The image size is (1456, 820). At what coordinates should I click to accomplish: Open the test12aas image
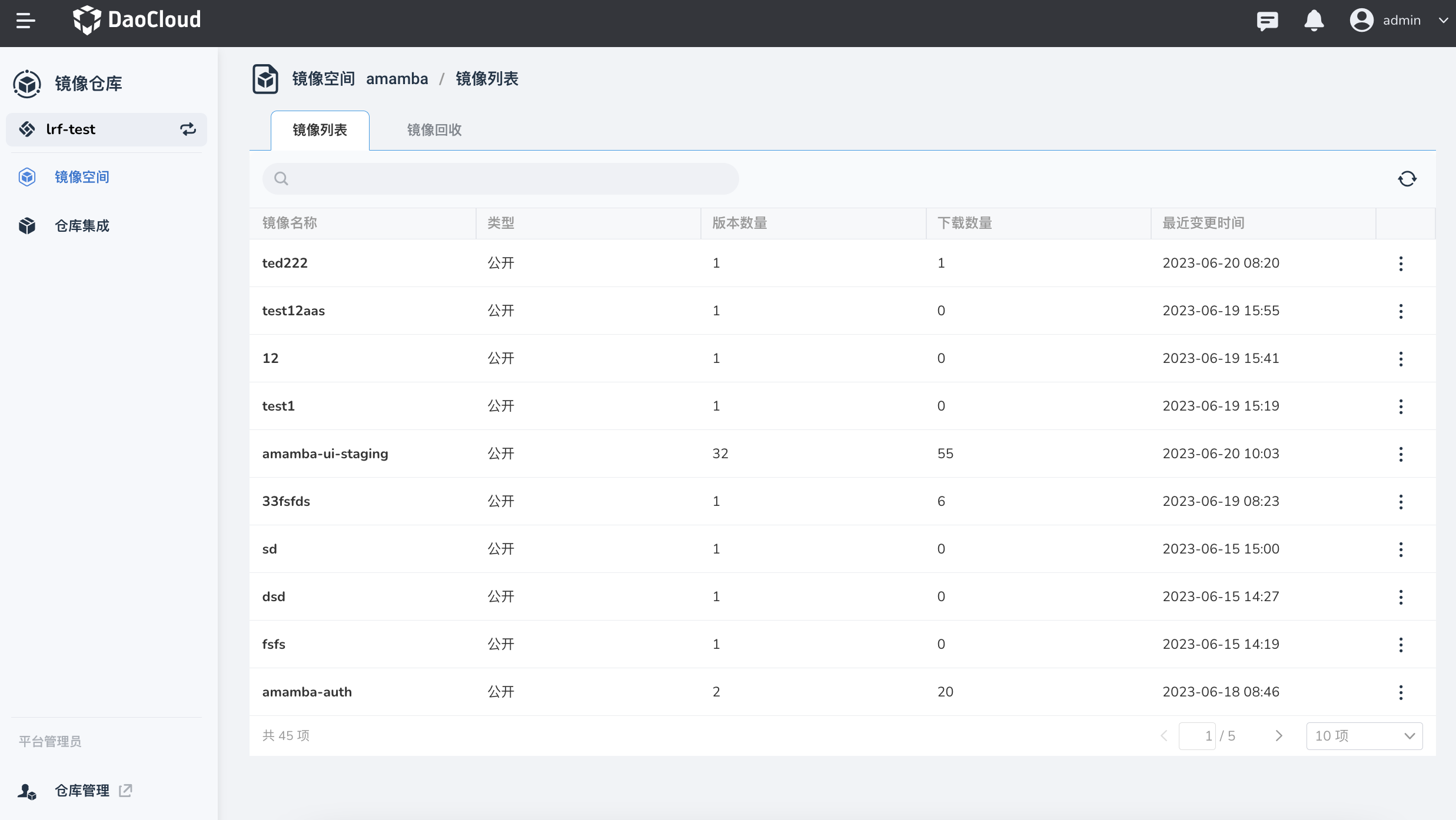[294, 311]
